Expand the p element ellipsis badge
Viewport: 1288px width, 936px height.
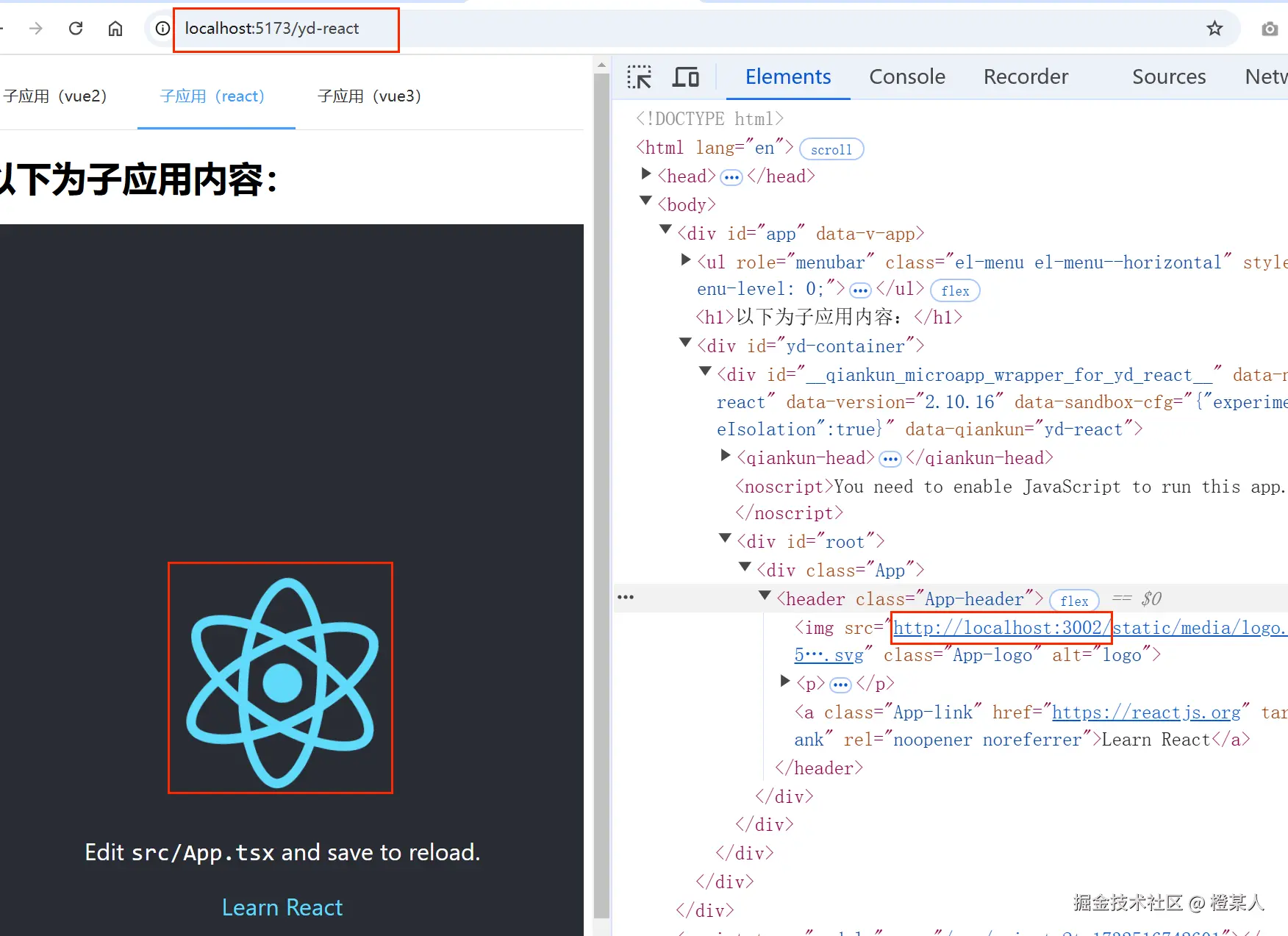pyautogui.click(x=840, y=685)
